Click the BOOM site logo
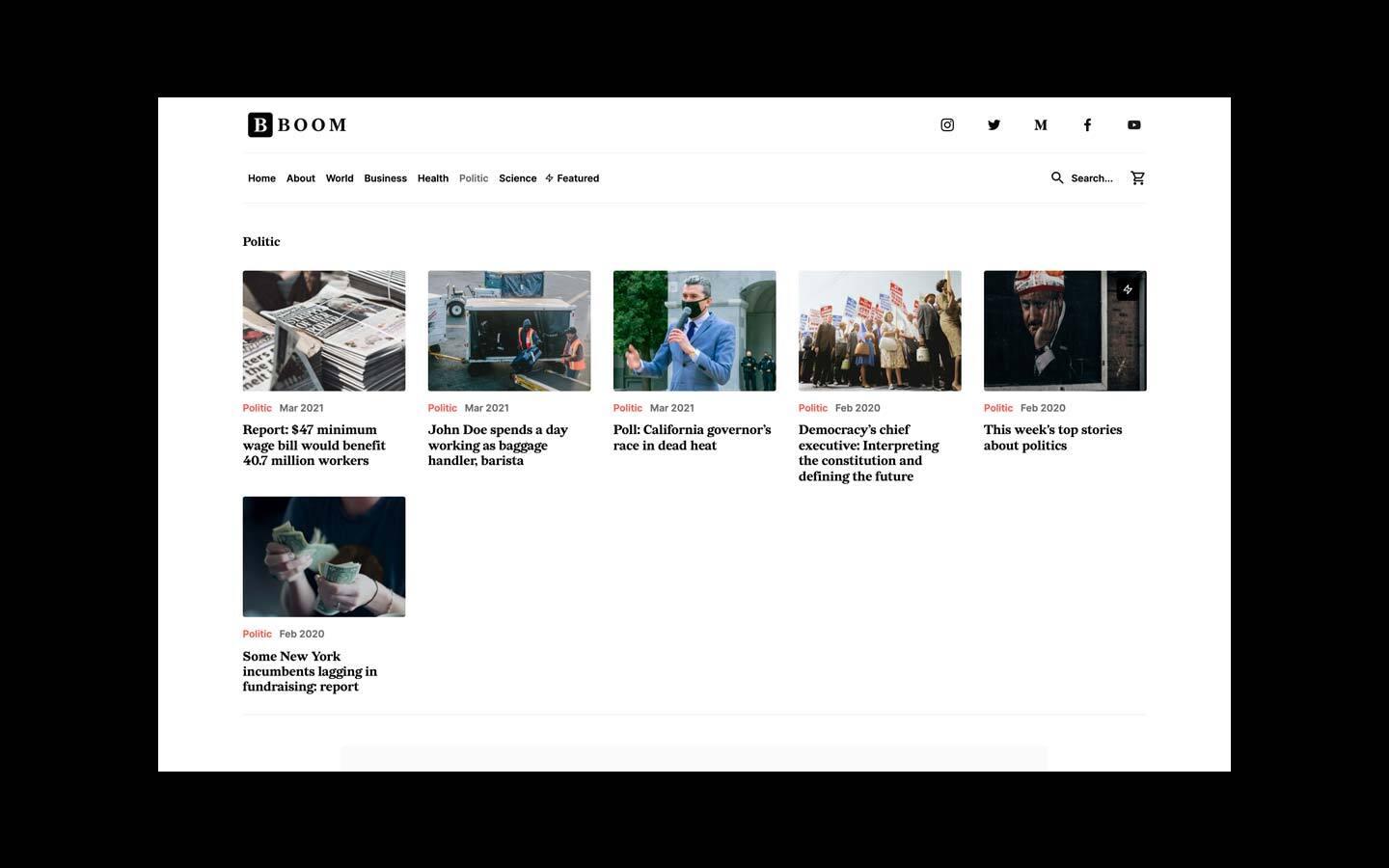Viewport: 1389px width, 868px height. point(297,124)
